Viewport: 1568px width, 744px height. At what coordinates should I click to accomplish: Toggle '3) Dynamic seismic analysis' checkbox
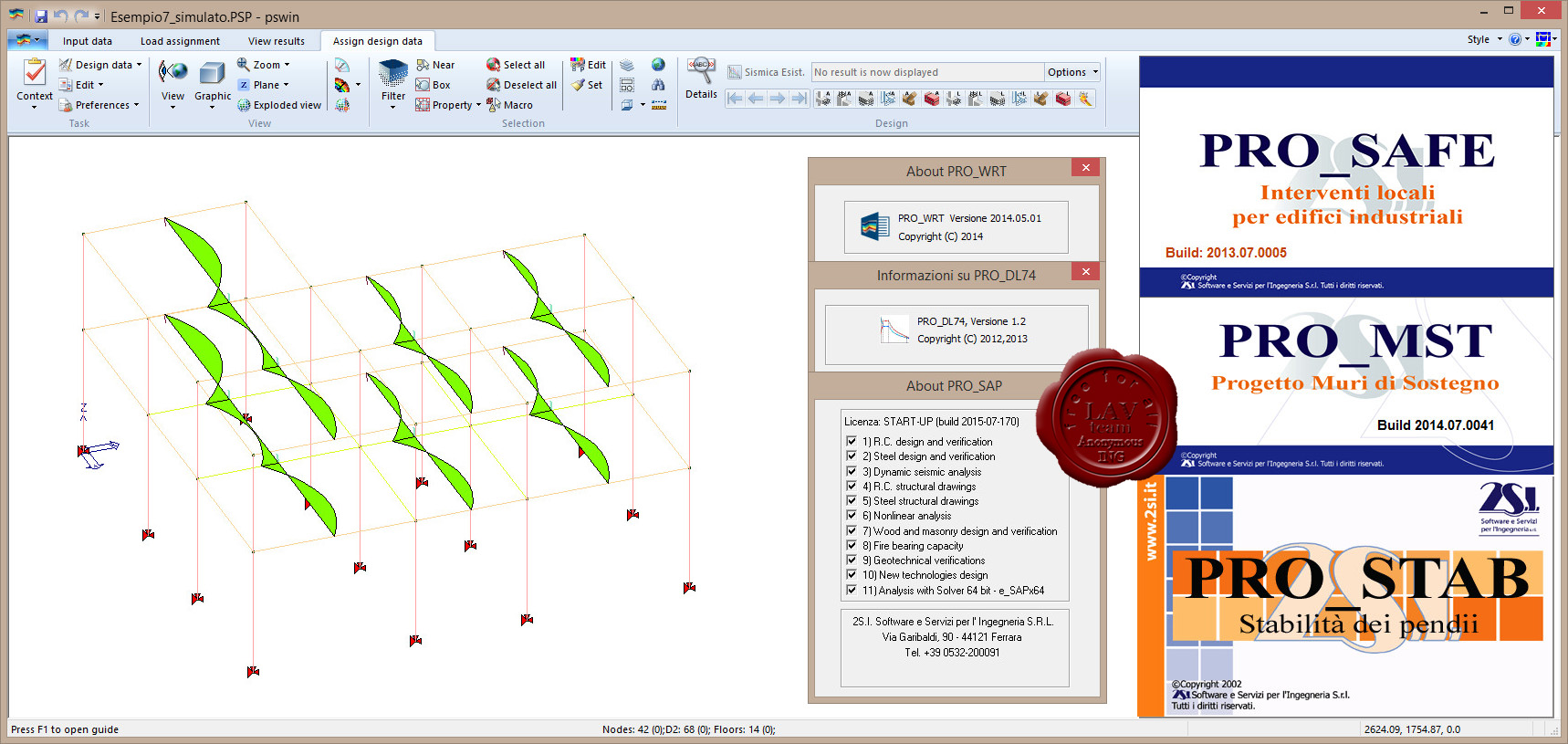[852, 472]
